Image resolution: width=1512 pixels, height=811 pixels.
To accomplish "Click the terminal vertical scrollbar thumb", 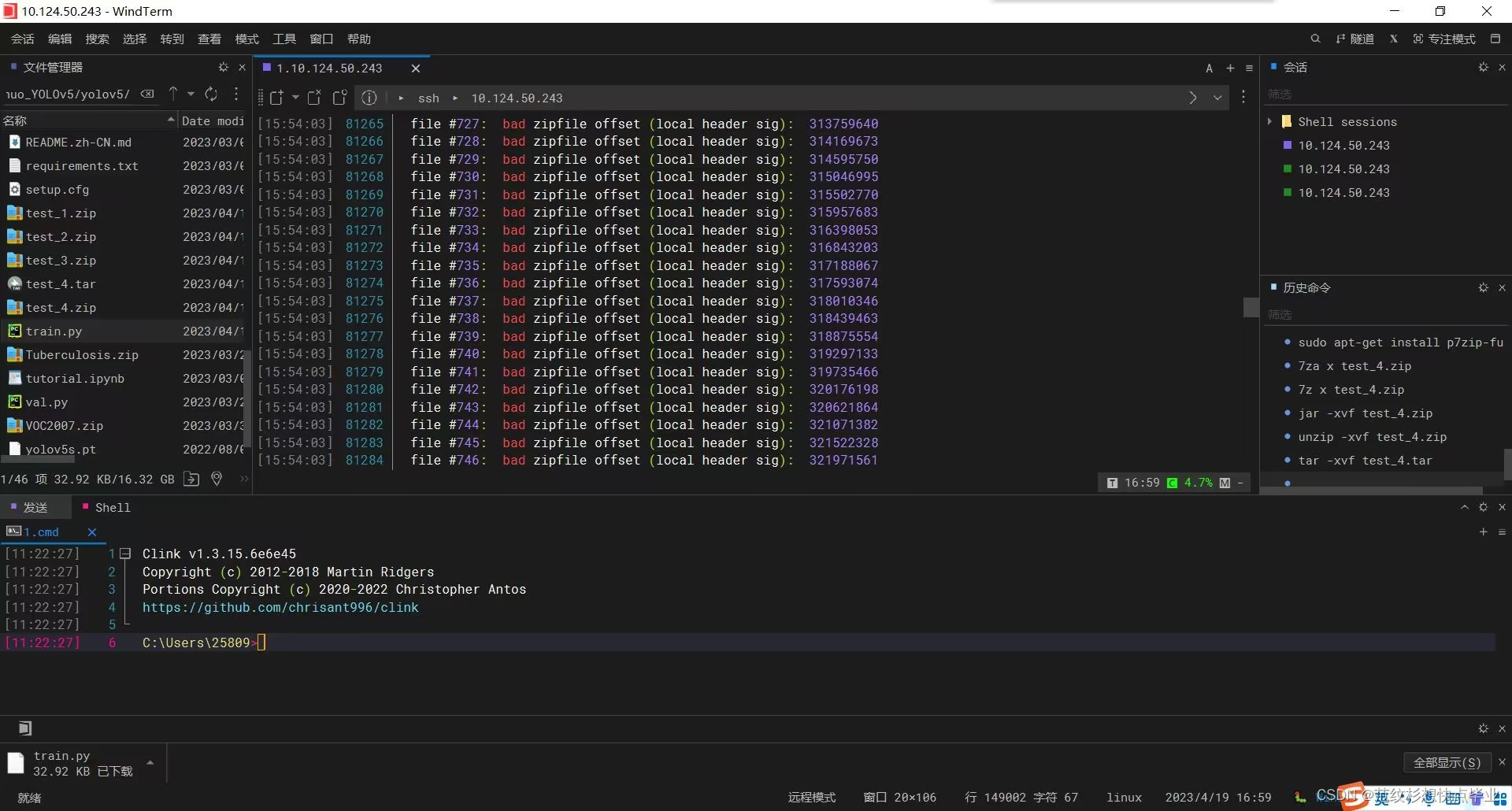I will point(1251,307).
